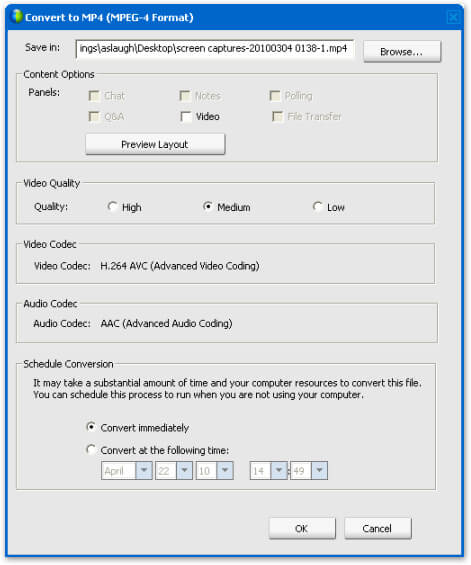Enable the Chat panel checkbox
The image size is (471, 565).
(94, 96)
